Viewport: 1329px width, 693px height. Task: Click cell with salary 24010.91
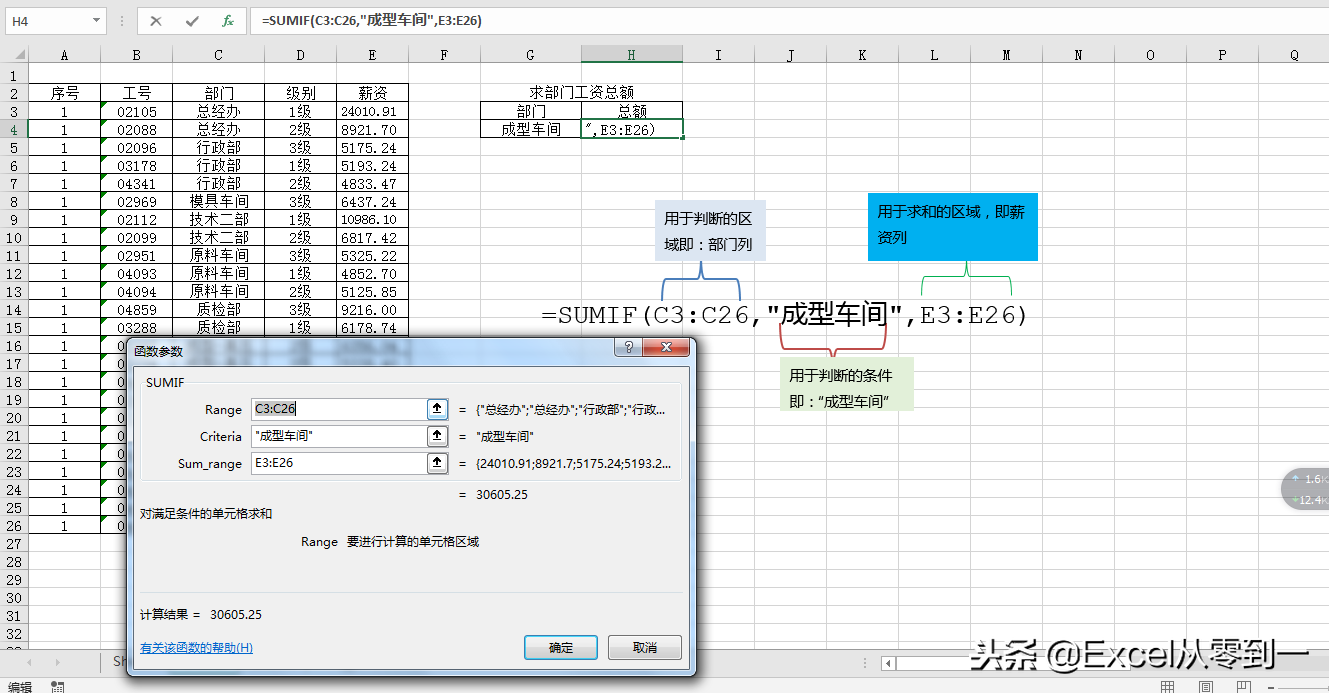(x=372, y=111)
